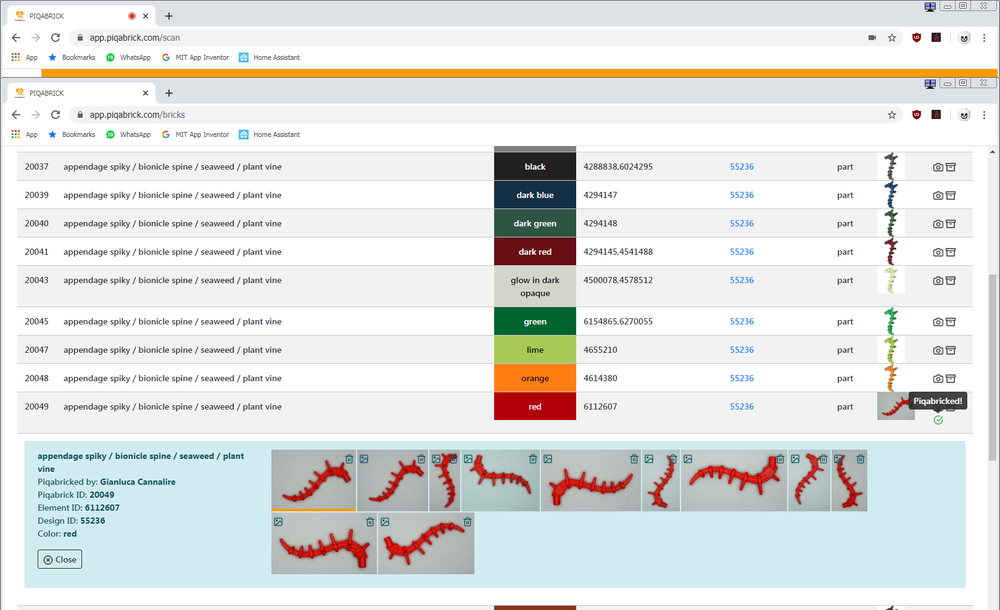This screenshot has height=610, width=1000.
Task: Open the Home Assistant bookmark in the scan window
Action: 269,57
